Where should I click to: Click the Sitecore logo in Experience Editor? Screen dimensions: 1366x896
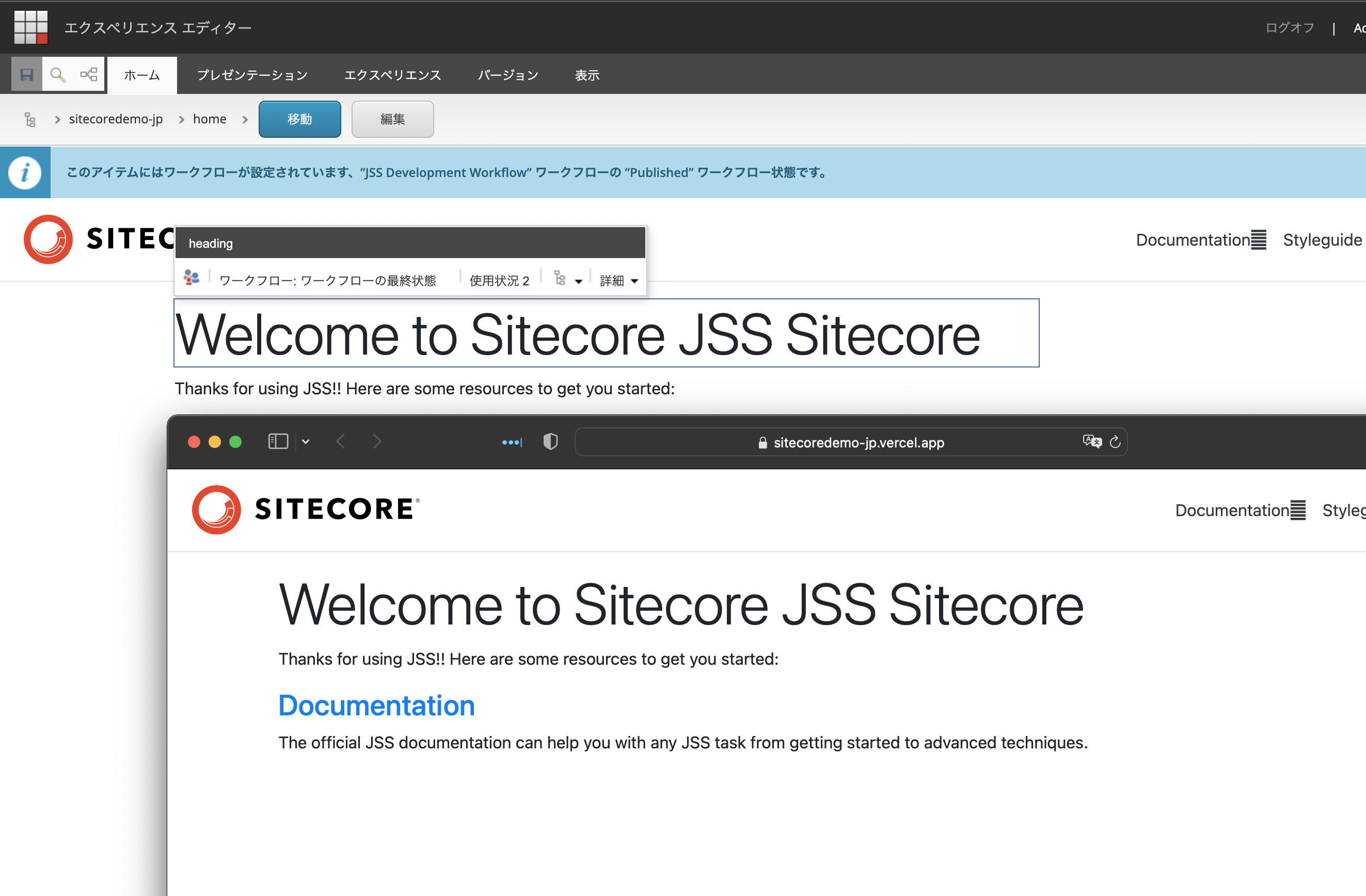pyautogui.click(x=99, y=239)
